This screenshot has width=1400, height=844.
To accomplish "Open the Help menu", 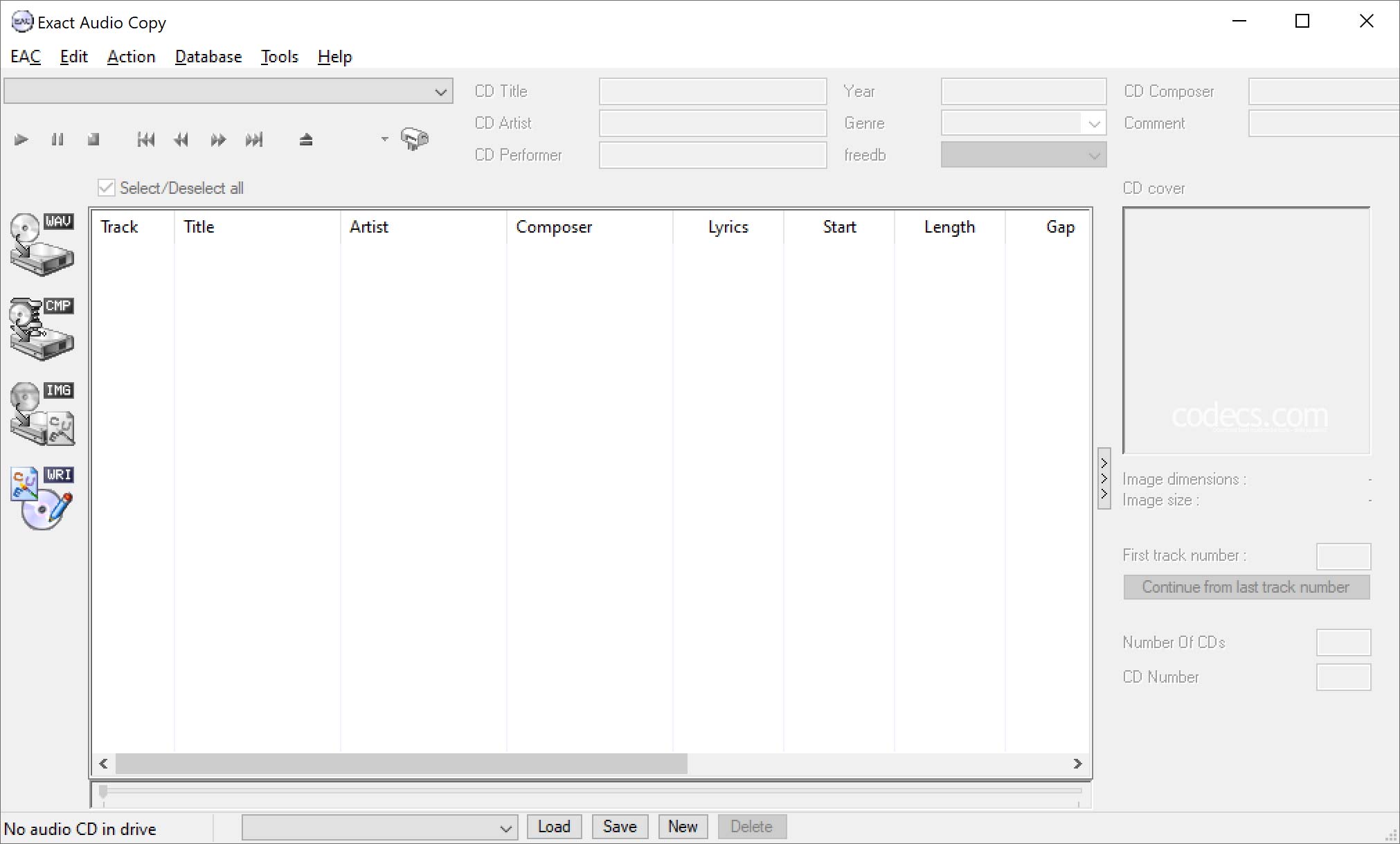I will click(x=334, y=57).
